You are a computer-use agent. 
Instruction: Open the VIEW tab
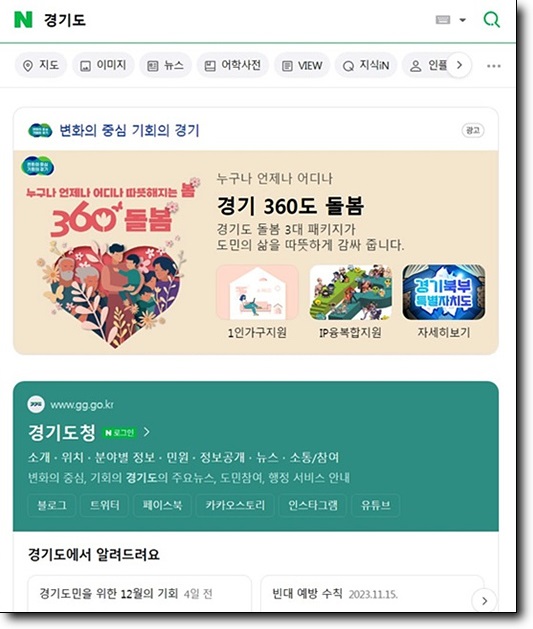[x=302, y=65]
